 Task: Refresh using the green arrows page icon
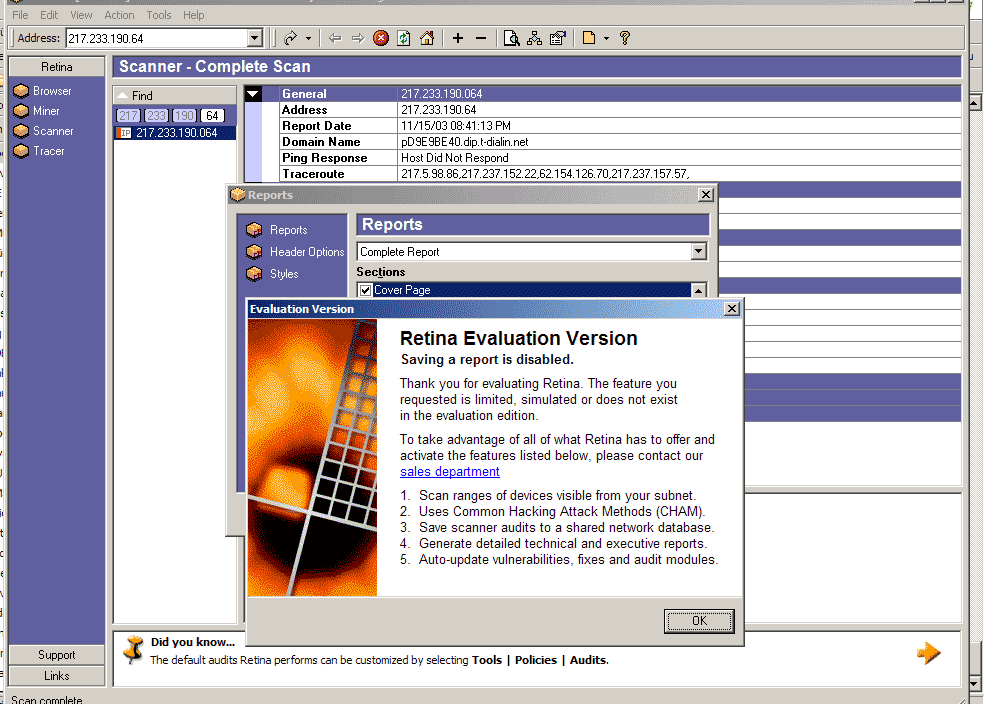pyautogui.click(x=404, y=38)
